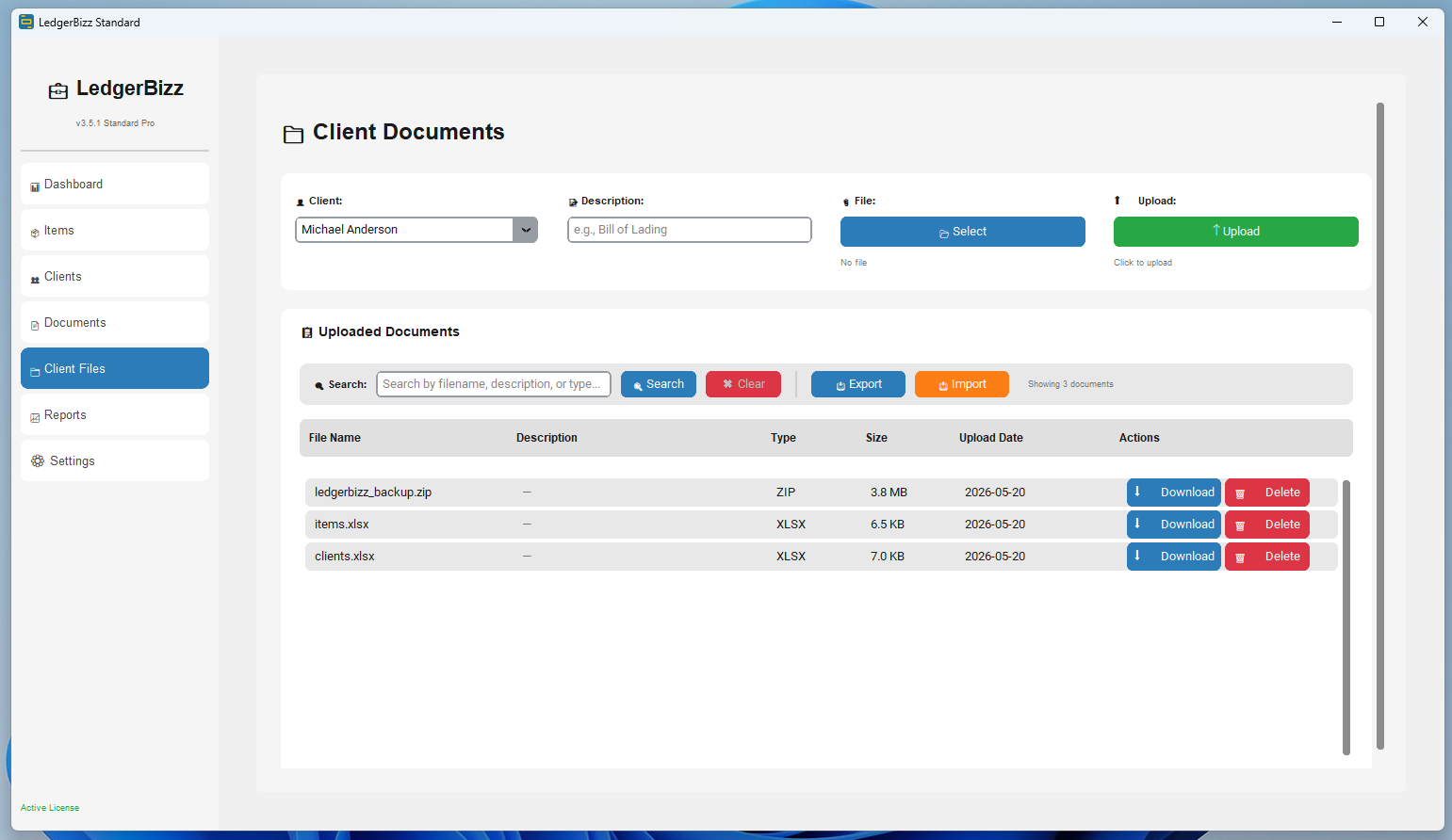Delete items.xlsx
Screen dimensions: 1452x840
point(1267,525)
